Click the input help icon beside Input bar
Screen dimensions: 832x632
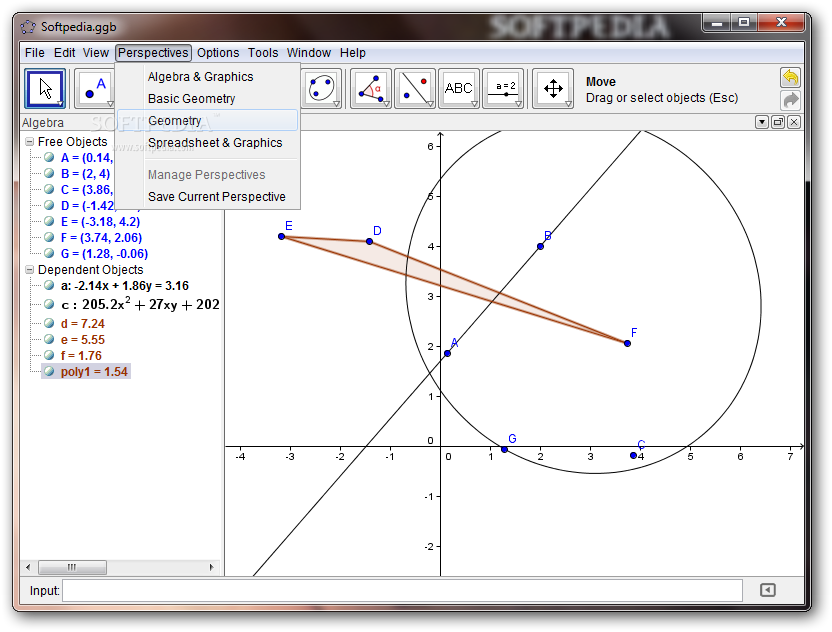point(767,590)
